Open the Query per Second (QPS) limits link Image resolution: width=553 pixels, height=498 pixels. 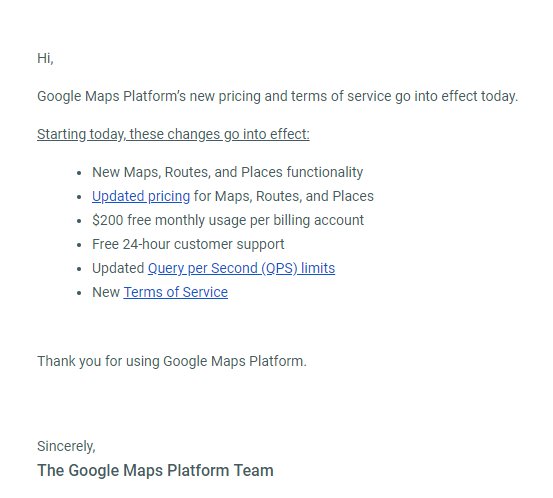(x=241, y=268)
